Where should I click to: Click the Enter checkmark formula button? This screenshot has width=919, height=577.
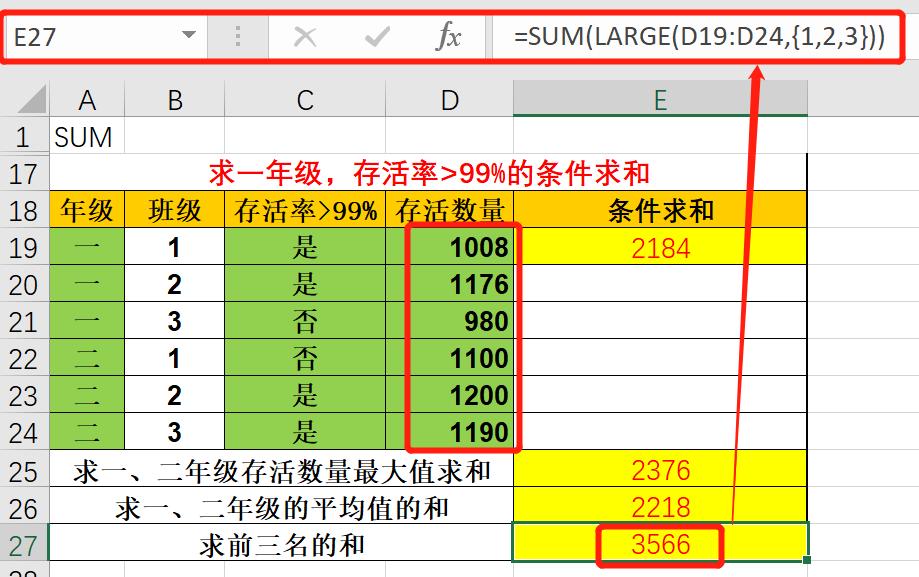[377, 37]
